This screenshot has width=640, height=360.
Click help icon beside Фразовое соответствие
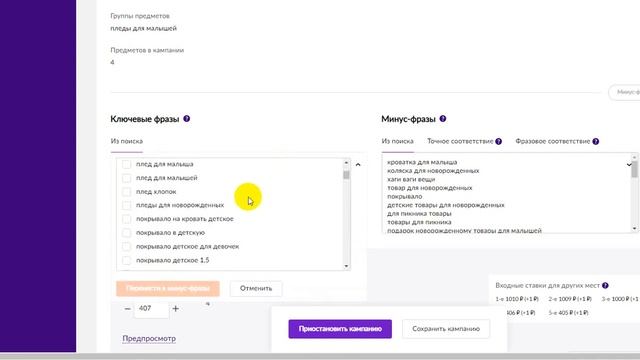point(596,142)
